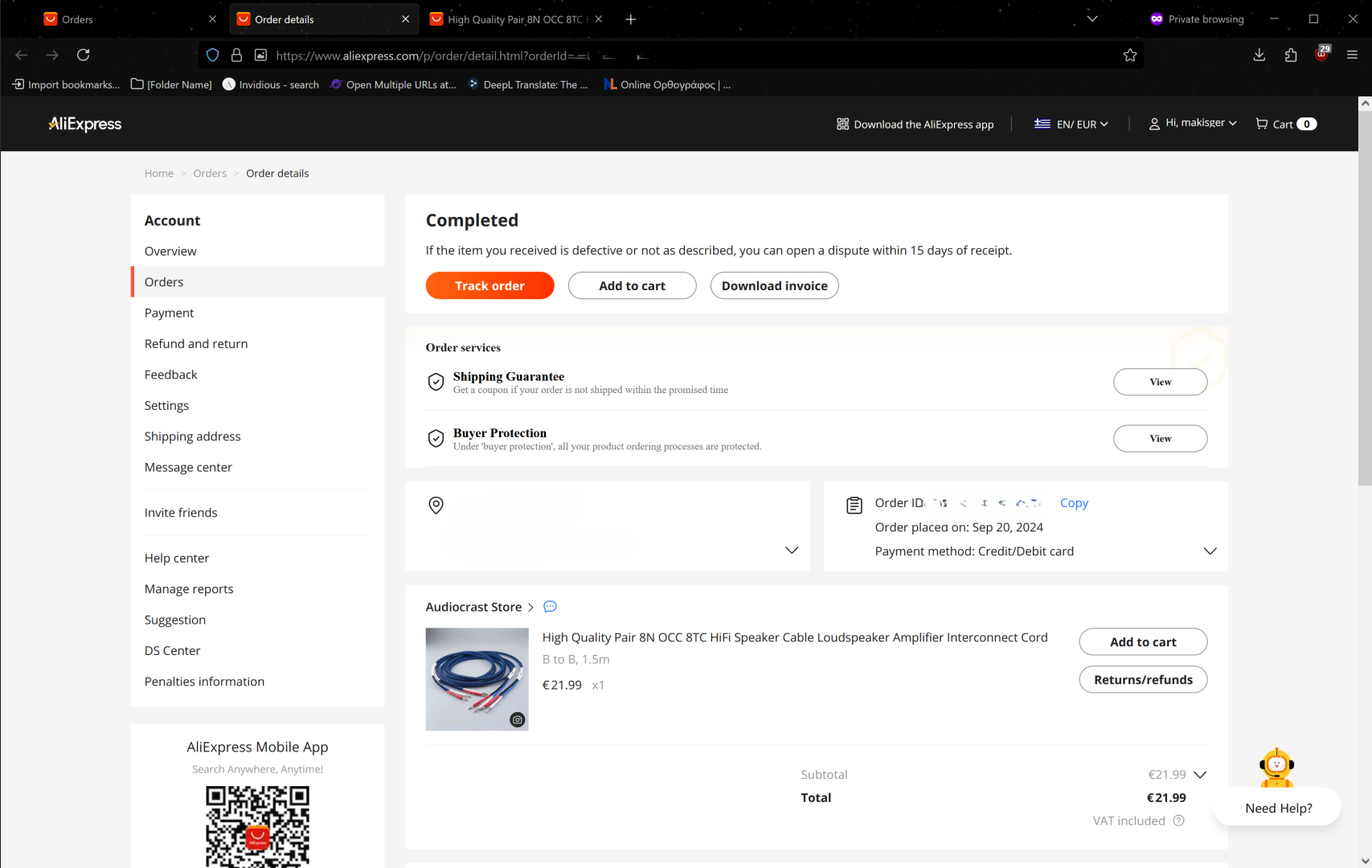Expand the shipping address details
The height and width of the screenshot is (868, 1372).
pyautogui.click(x=792, y=550)
